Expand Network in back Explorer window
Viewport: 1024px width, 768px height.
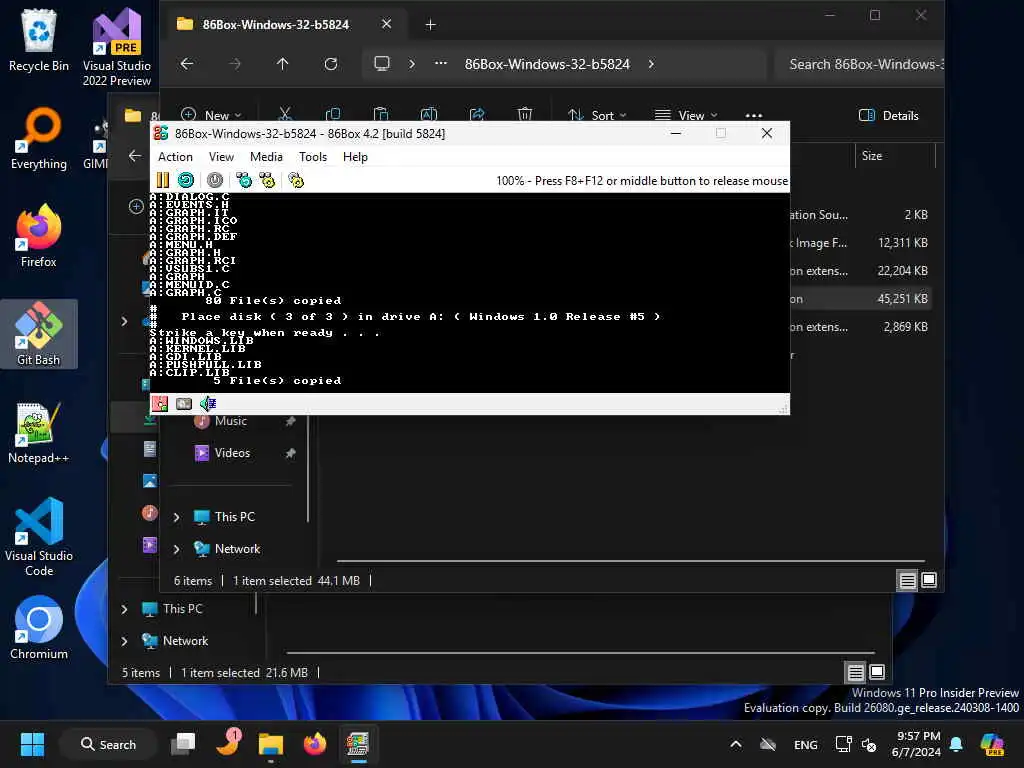click(x=124, y=641)
